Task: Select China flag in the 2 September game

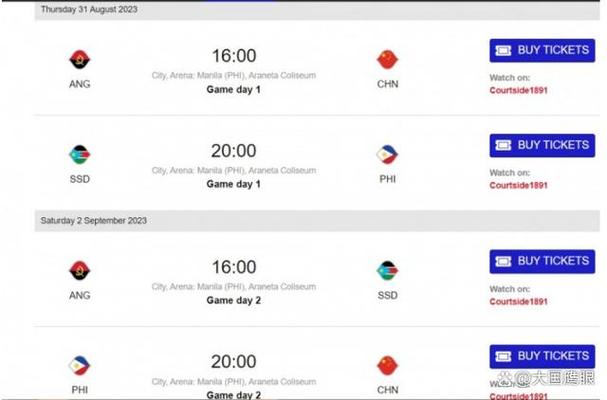Action: click(387, 365)
